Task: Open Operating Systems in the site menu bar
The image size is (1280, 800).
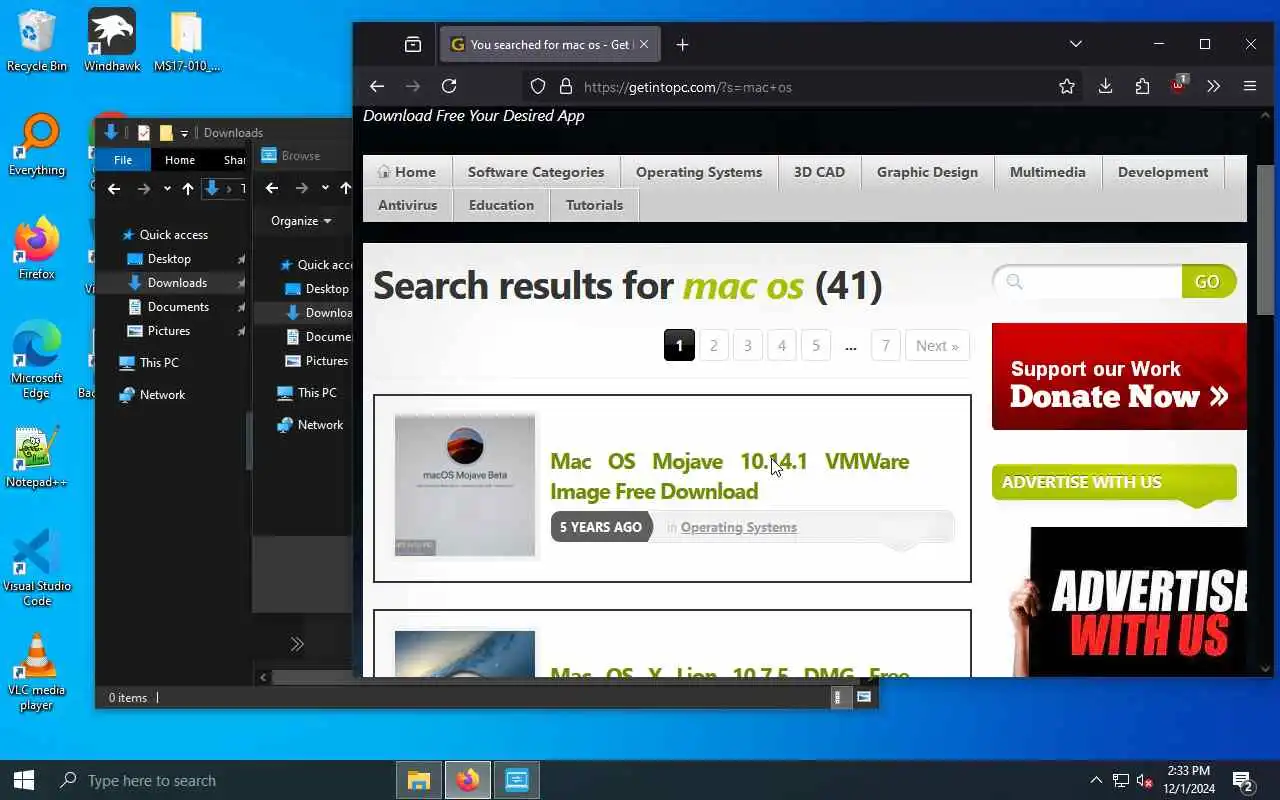Action: tap(699, 172)
